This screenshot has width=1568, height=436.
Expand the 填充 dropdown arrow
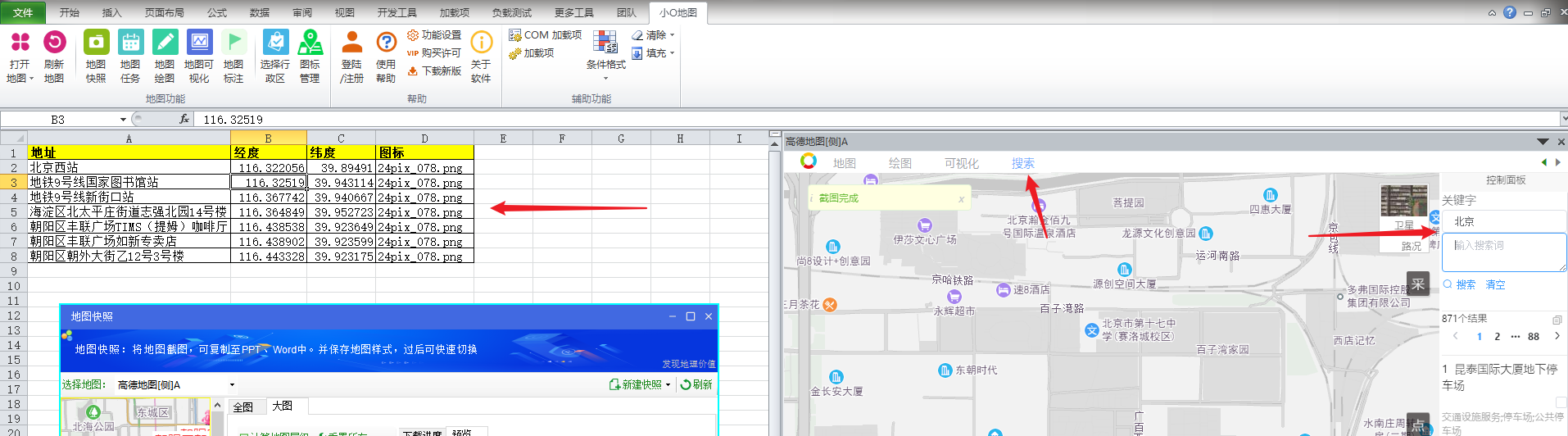click(x=673, y=53)
